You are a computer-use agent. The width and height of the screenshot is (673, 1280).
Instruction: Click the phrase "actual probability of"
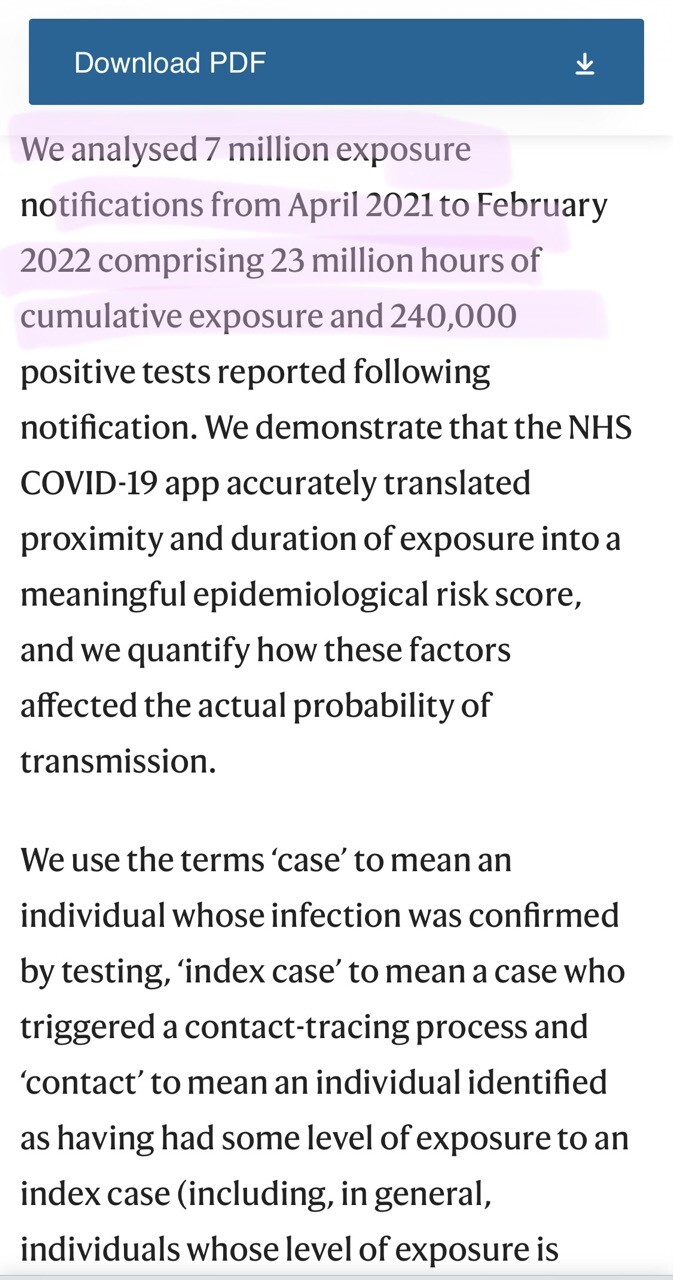(336, 705)
